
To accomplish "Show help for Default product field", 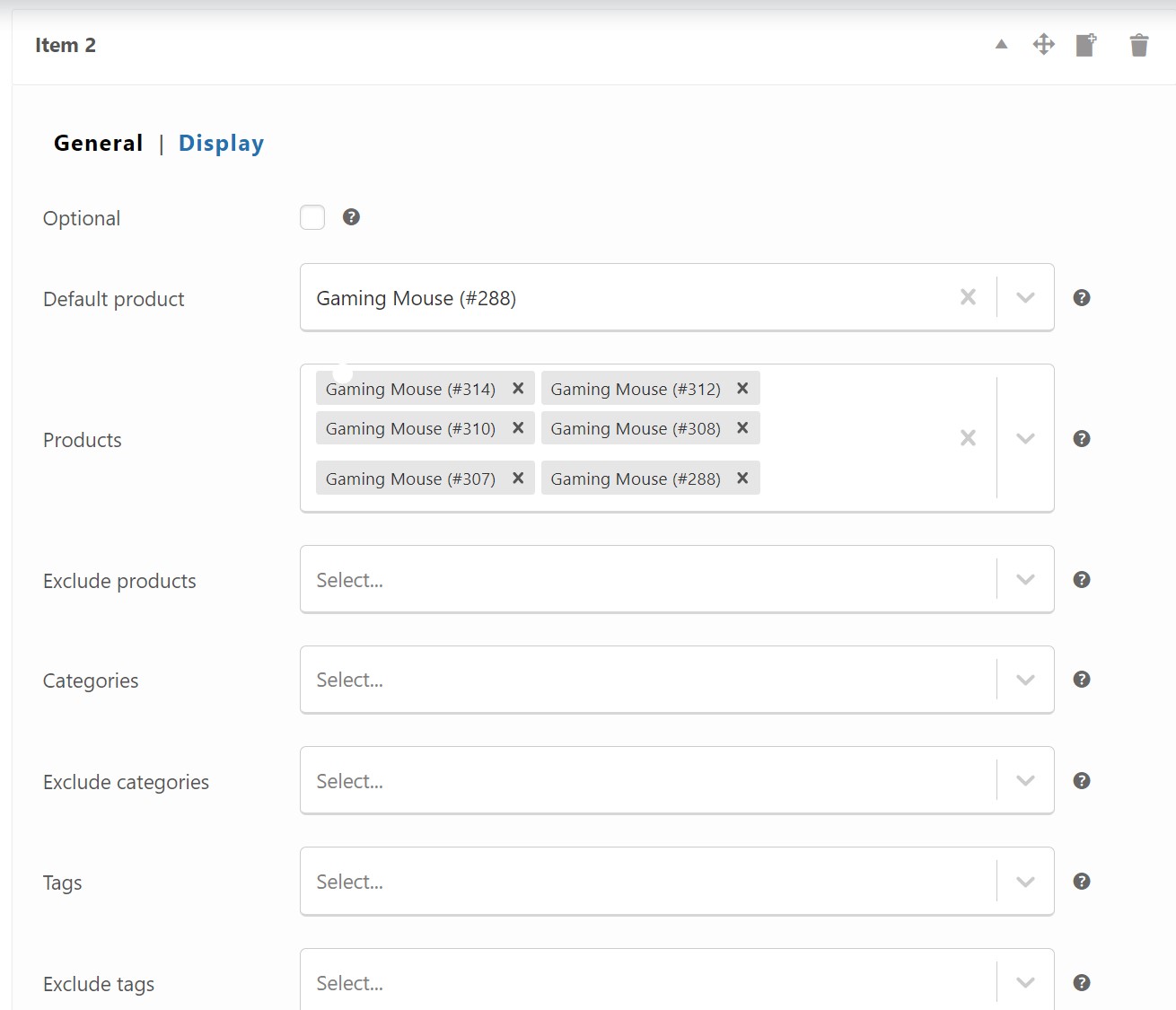I will (1082, 298).
